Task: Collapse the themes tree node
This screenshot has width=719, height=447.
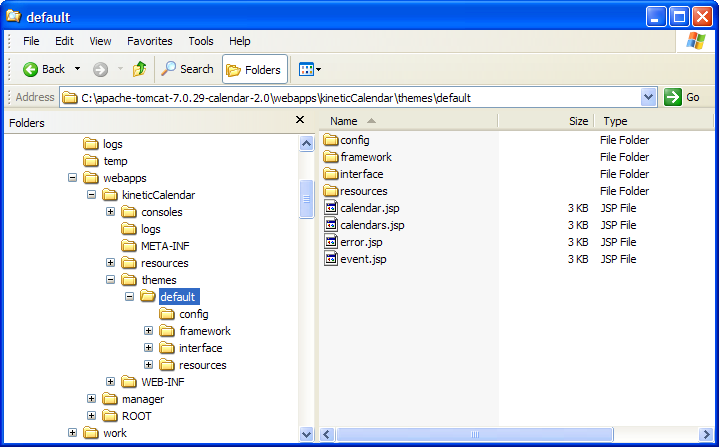Action: pyautogui.click(x=111, y=280)
